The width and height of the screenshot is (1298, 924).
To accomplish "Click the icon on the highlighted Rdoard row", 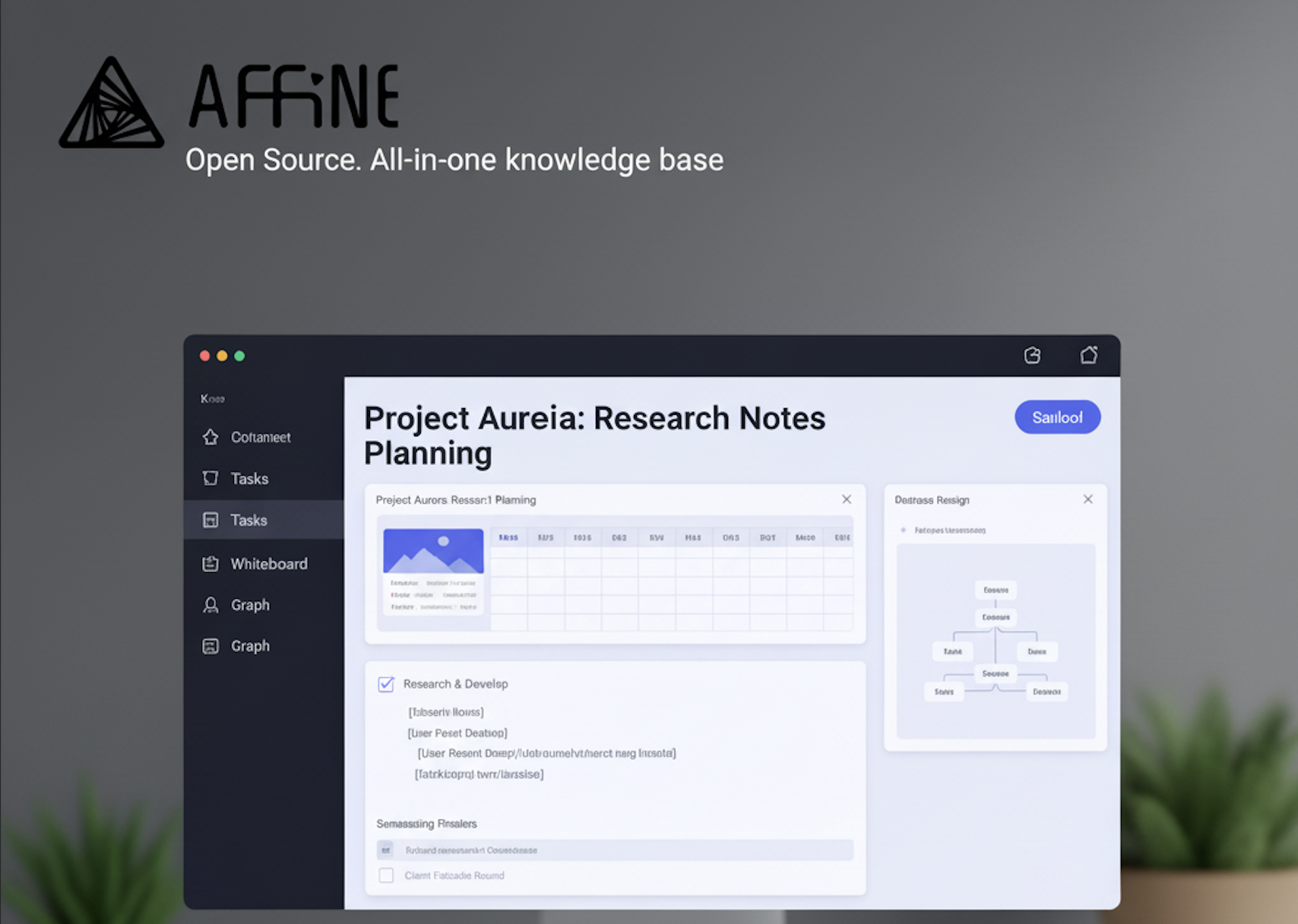I will (386, 850).
